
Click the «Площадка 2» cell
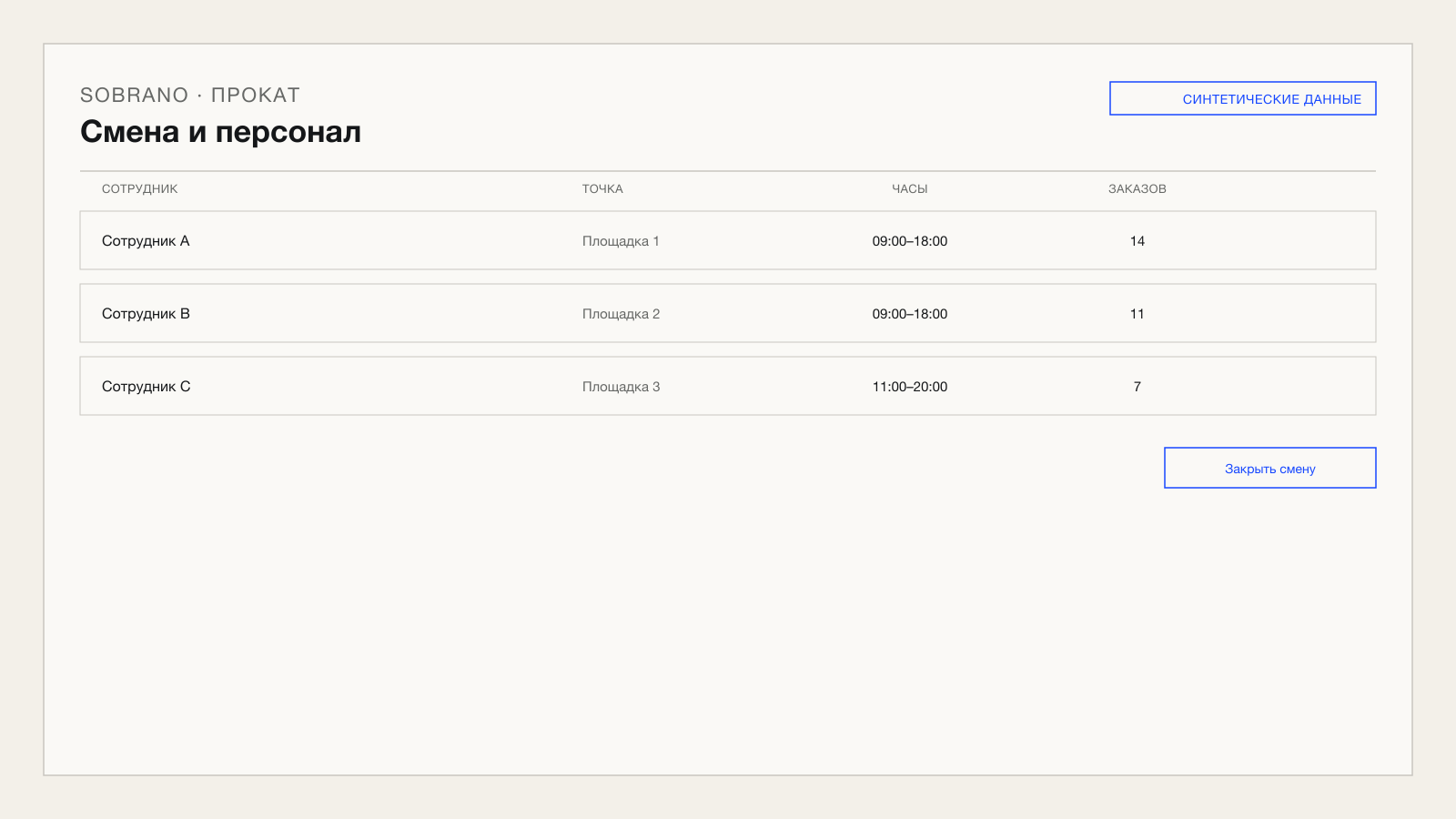click(621, 314)
